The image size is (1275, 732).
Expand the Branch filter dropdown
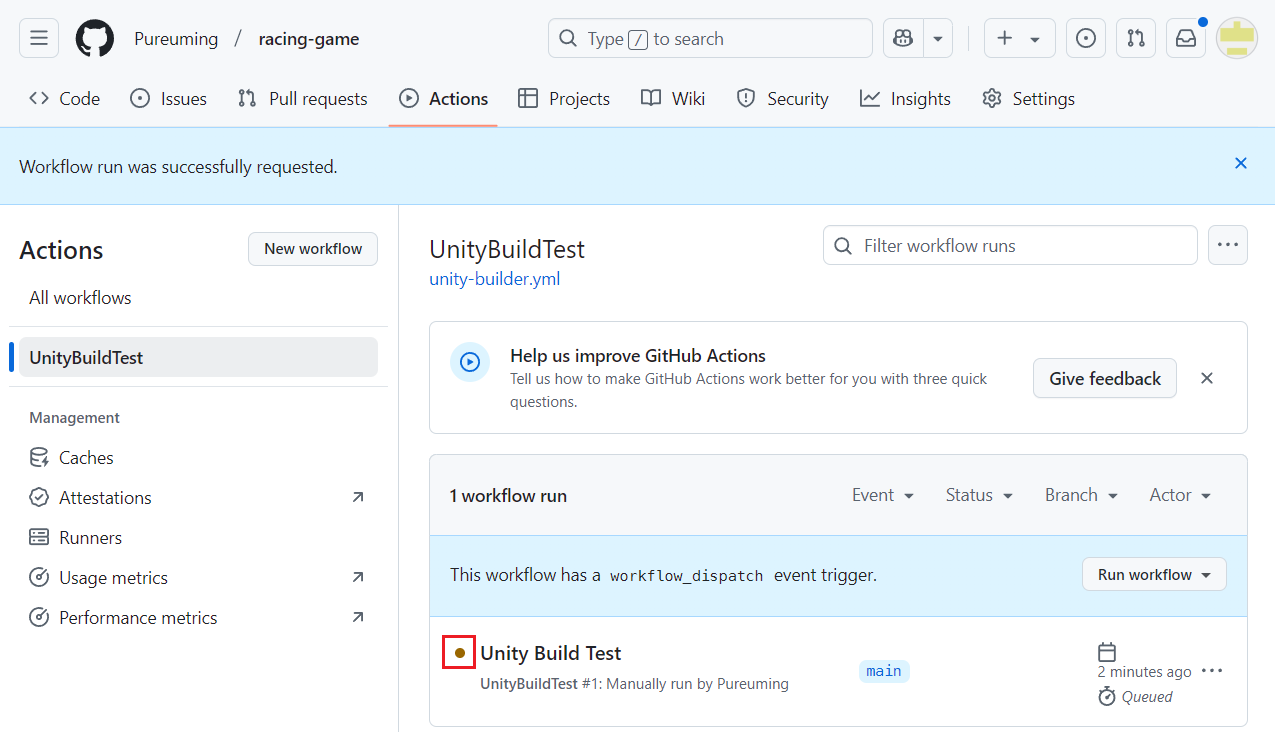(x=1081, y=495)
